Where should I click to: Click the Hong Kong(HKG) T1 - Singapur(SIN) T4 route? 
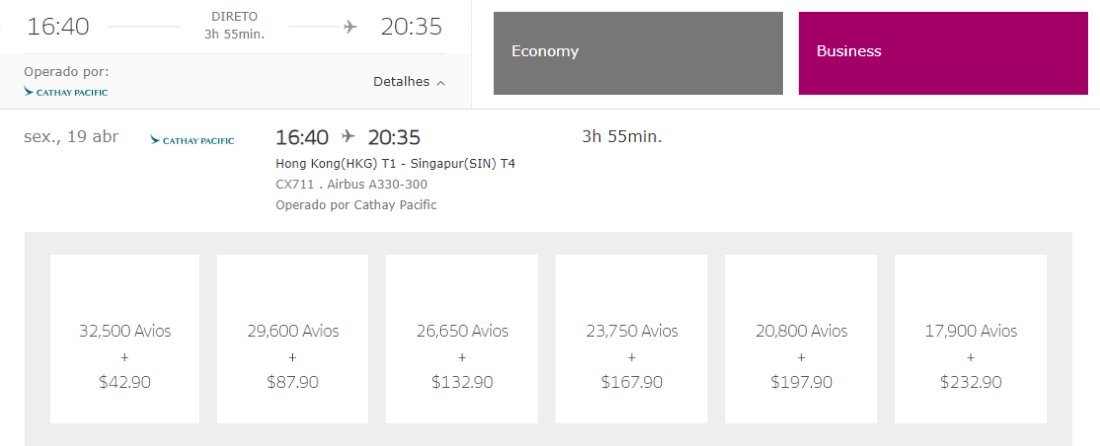click(x=396, y=164)
